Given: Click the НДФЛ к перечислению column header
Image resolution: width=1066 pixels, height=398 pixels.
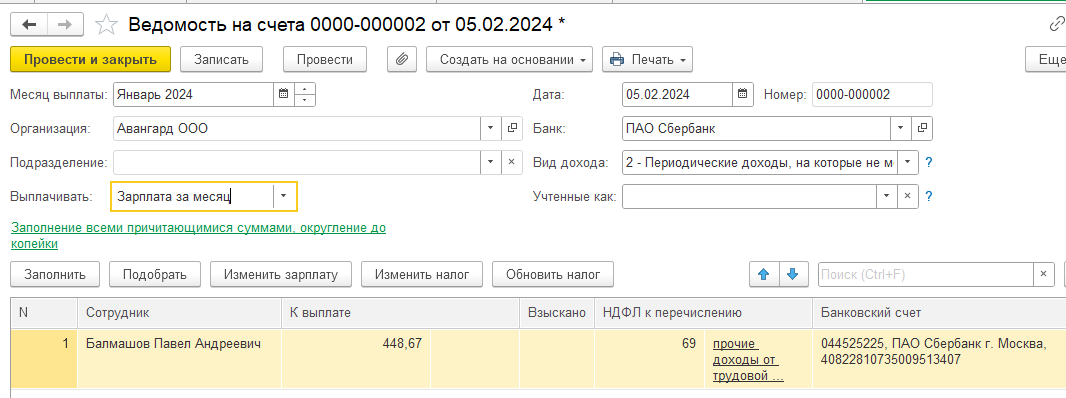Looking at the screenshot, I should 704,312.
